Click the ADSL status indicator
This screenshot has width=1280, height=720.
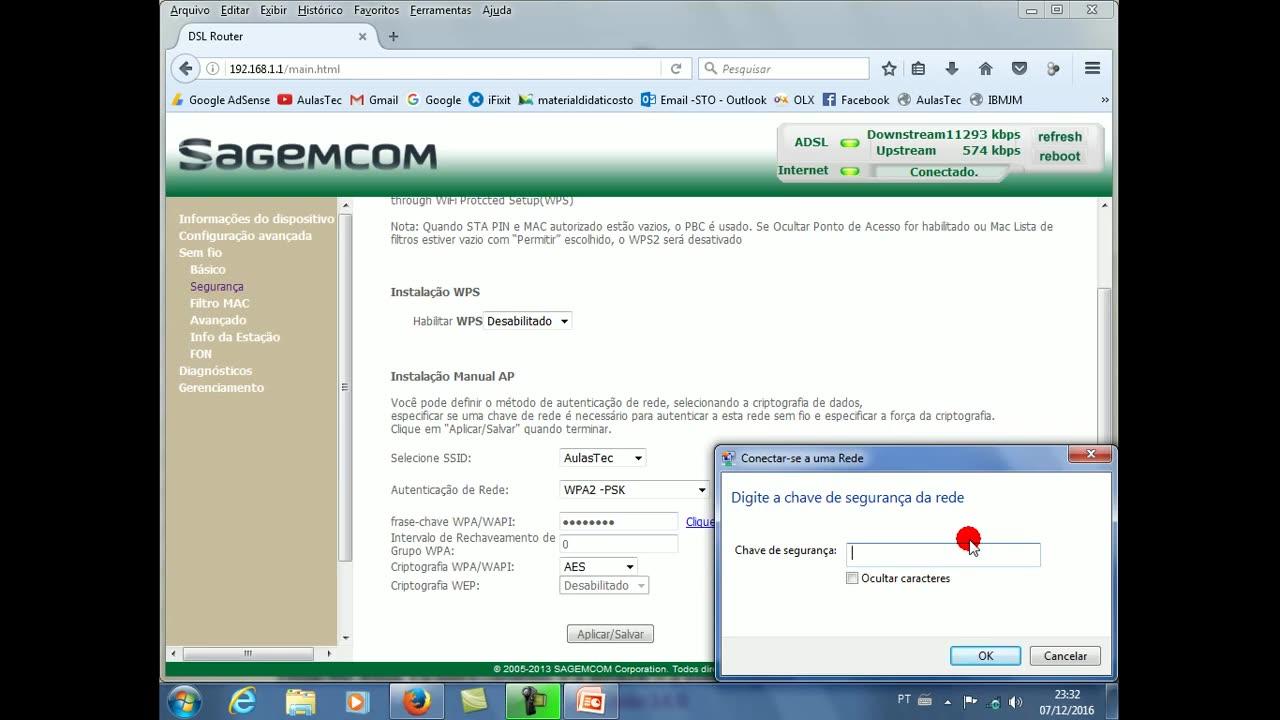(x=849, y=142)
